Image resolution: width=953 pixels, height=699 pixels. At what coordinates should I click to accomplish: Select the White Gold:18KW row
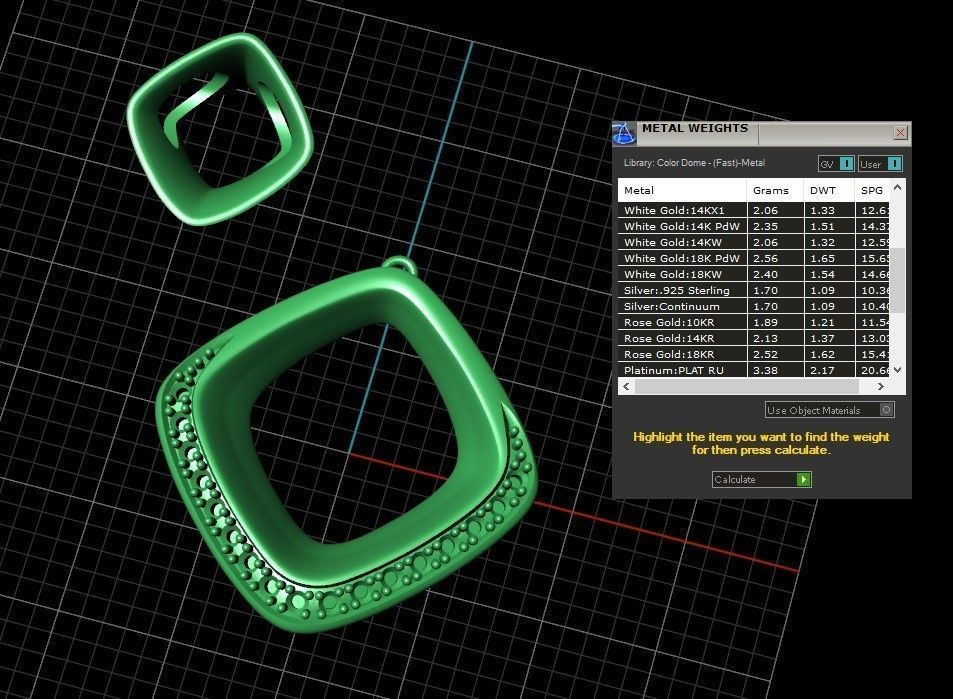pyautogui.click(x=754, y=274)
